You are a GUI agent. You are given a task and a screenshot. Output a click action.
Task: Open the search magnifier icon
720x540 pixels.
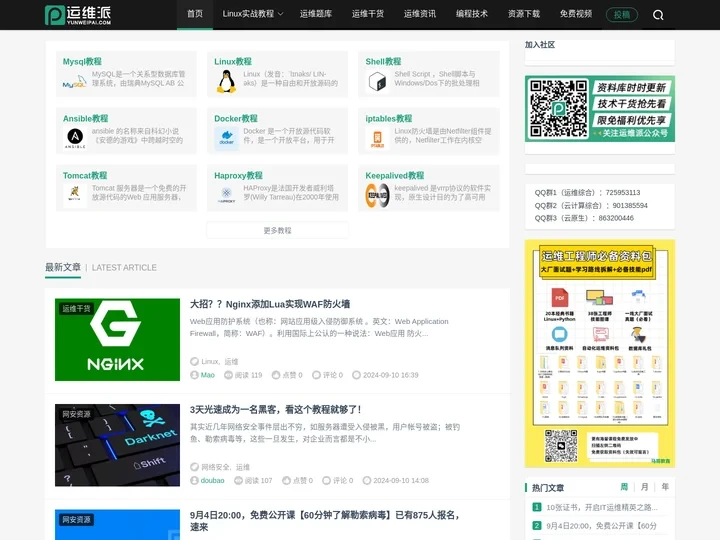(x=658, y=15)
